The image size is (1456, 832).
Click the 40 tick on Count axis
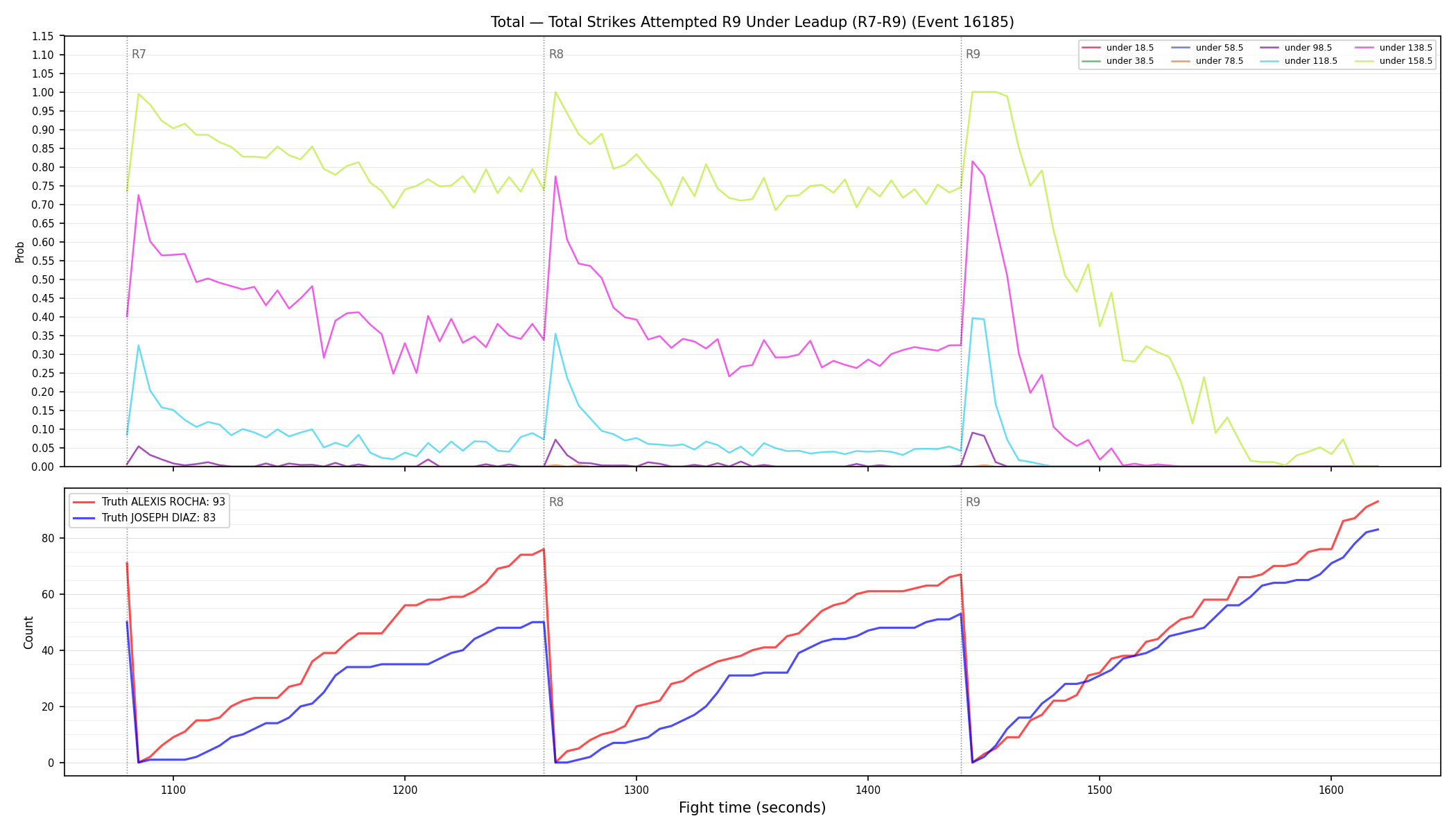49,651
